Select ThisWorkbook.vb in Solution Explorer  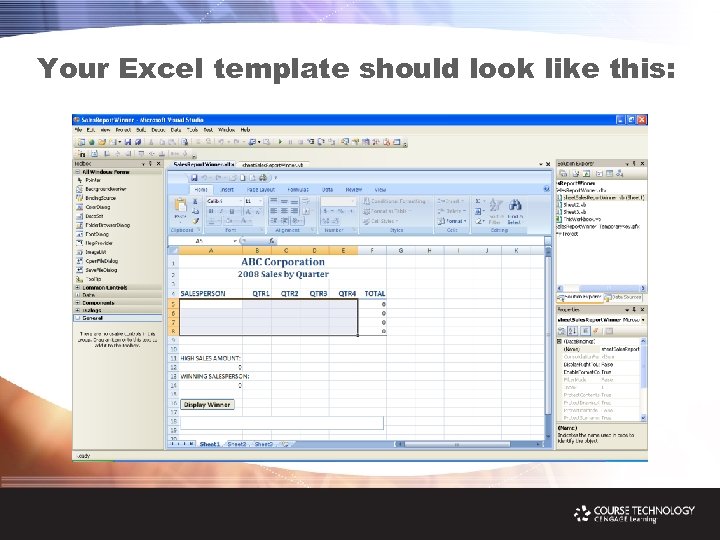578,219
